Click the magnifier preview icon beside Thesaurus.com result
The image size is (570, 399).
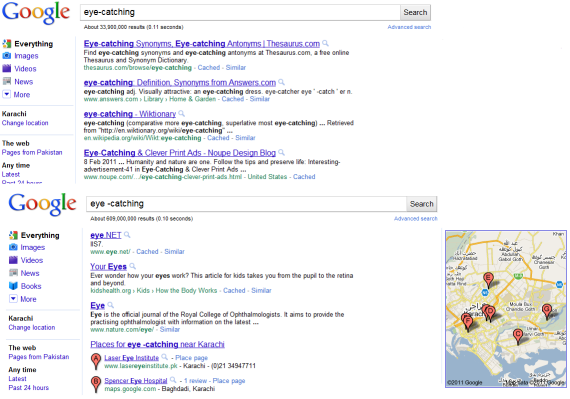tap(326, 44)
